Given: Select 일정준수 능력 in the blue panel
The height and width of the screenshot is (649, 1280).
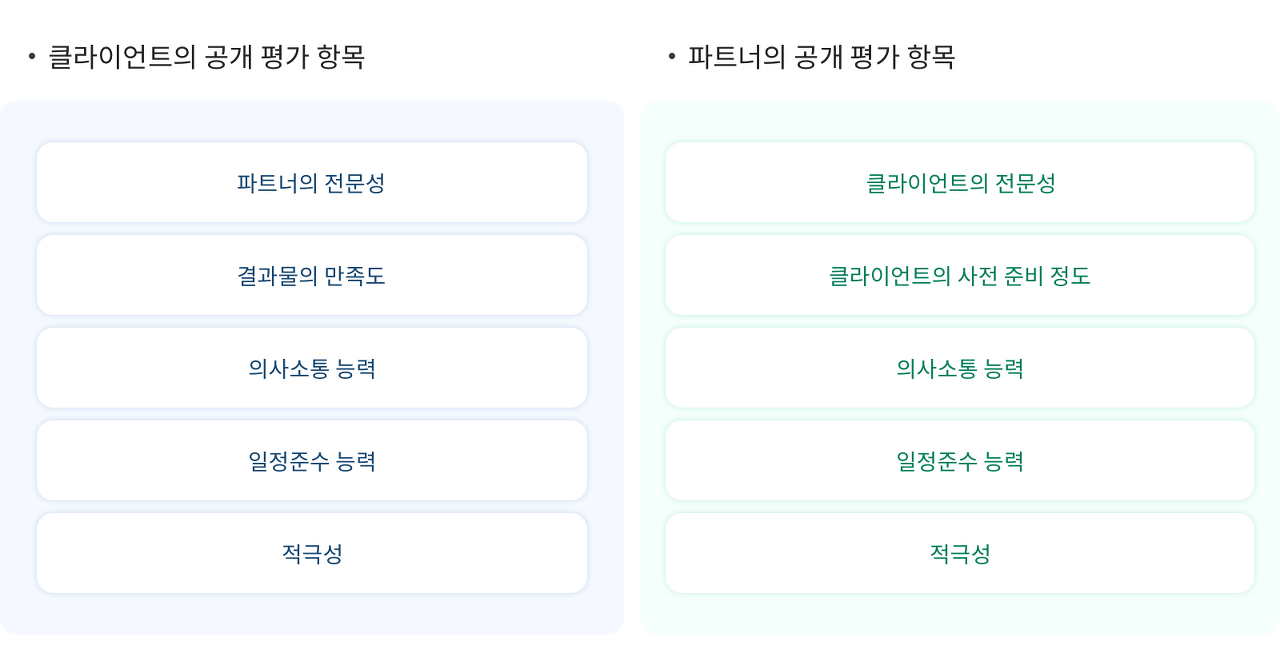Looking at the screenshot, I should [312, 460].
